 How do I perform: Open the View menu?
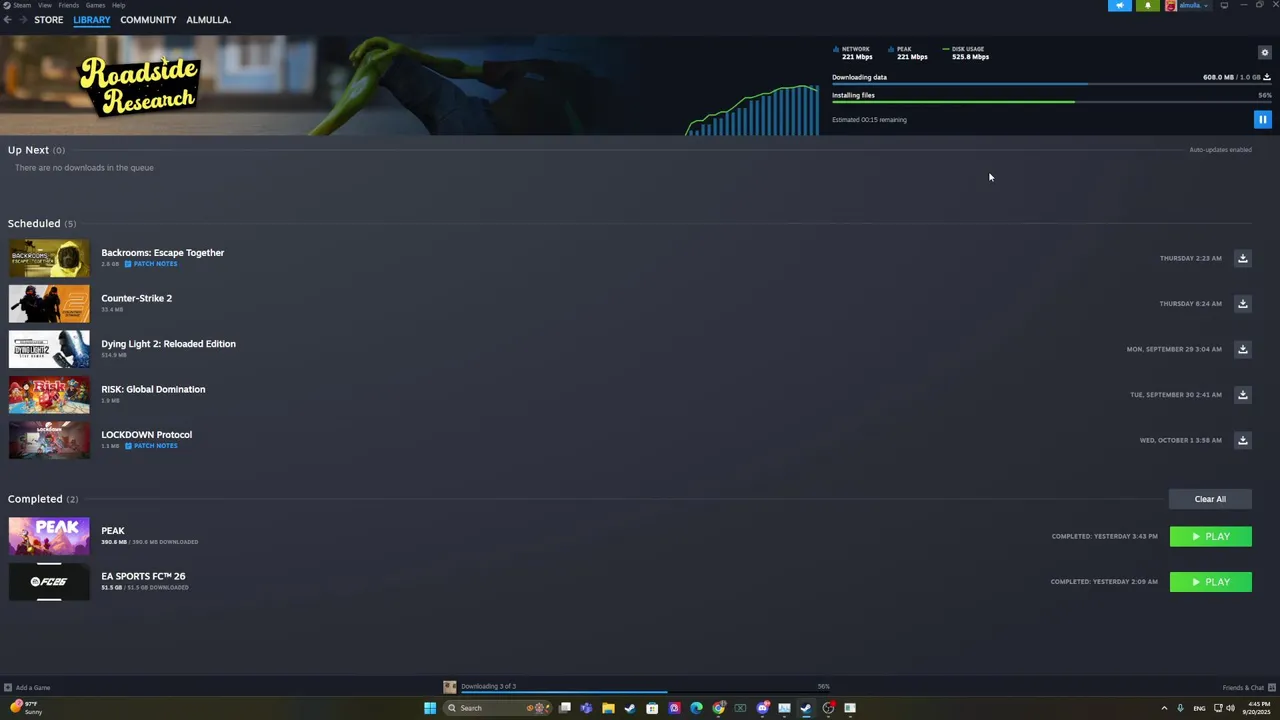point(45,5)
